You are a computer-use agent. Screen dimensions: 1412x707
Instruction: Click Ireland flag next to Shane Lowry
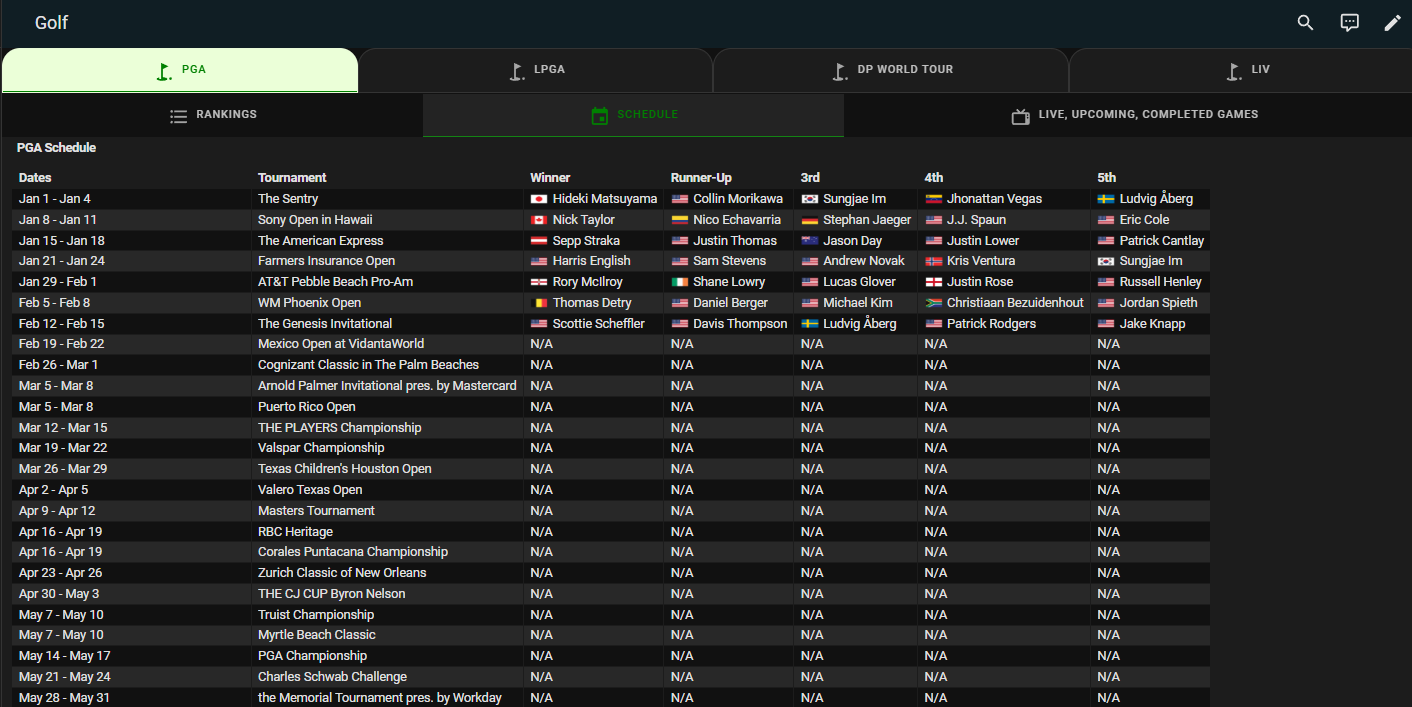point(679,282)
